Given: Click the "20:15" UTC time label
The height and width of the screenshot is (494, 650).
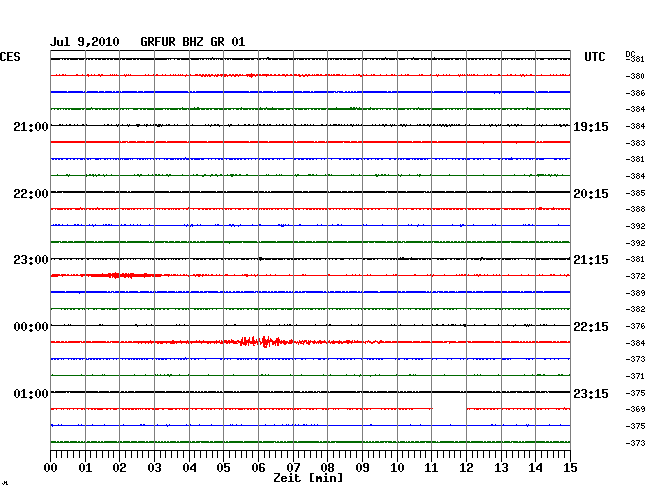Looking at the screenshot, I should coord(591,194).
